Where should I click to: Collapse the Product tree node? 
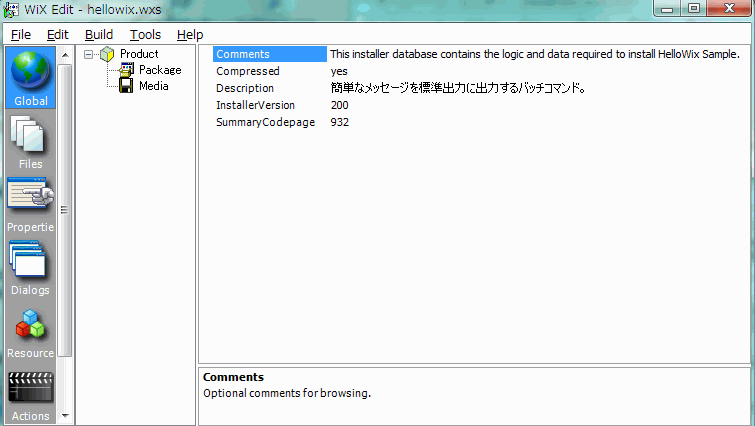[88, 54]
